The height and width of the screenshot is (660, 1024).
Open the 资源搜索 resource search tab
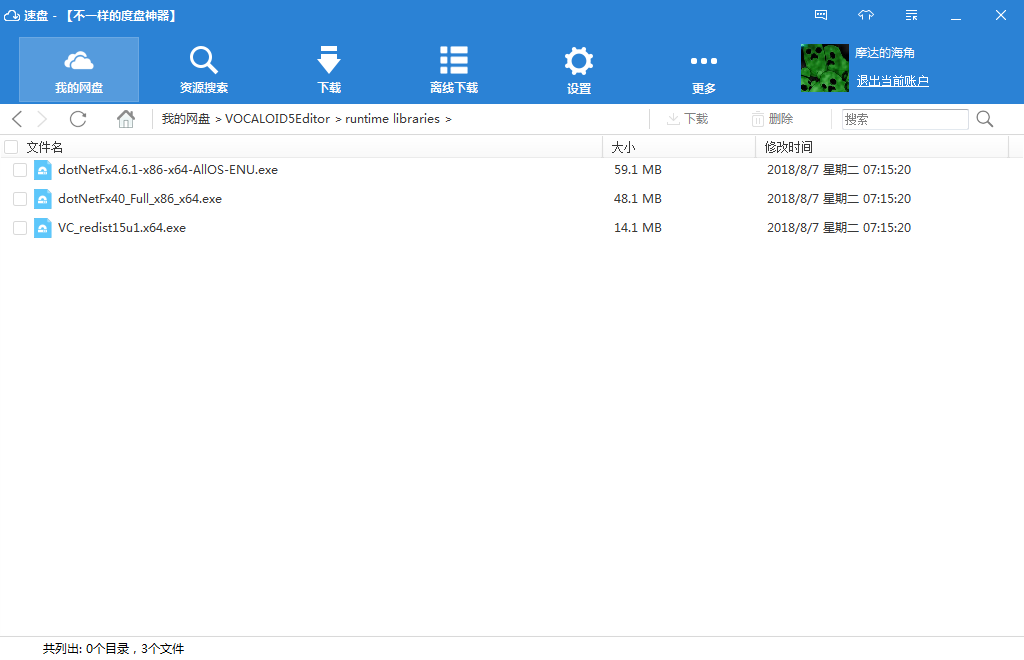tap(204, 70)
